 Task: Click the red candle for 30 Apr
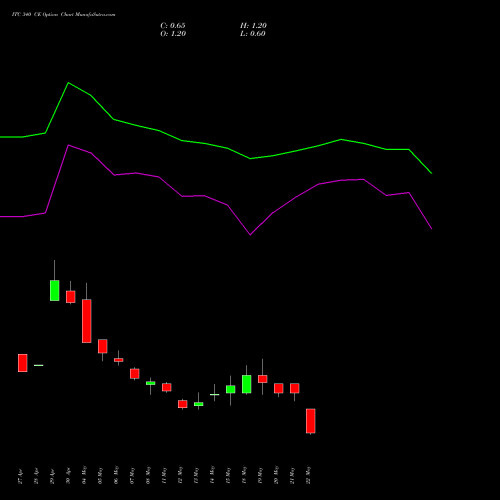[71, 297]
